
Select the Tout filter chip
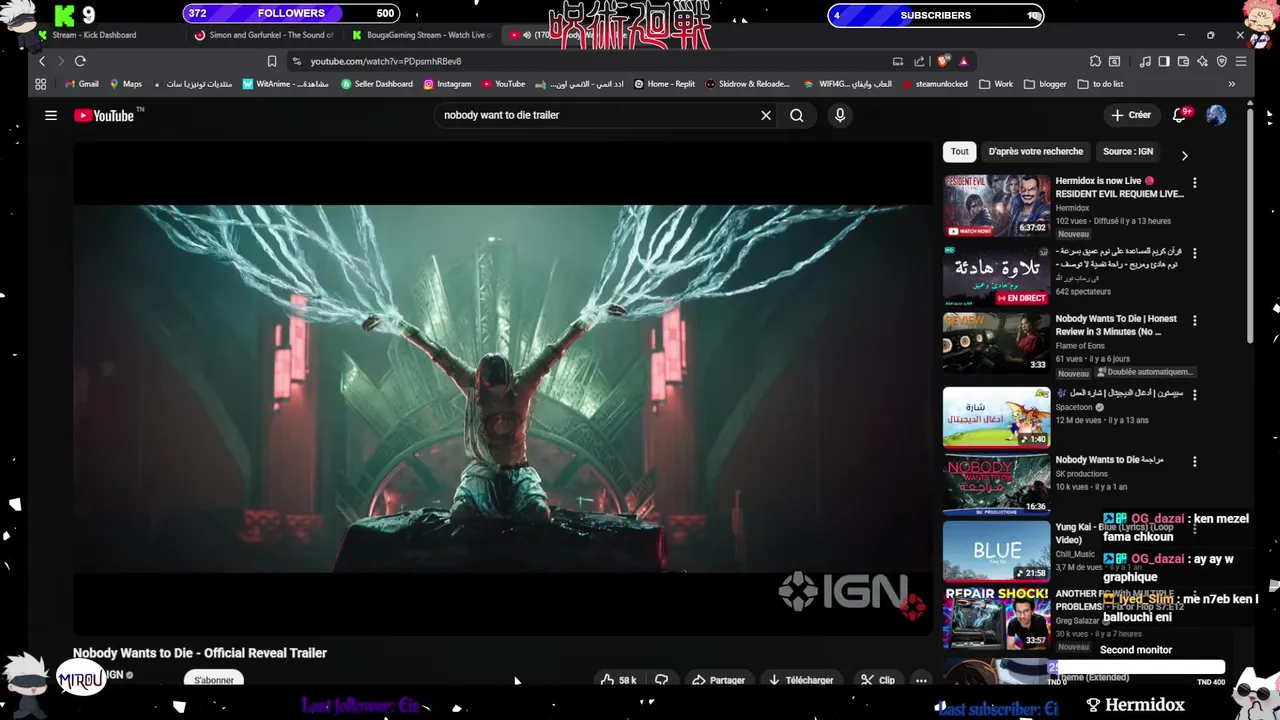[960, 152]
